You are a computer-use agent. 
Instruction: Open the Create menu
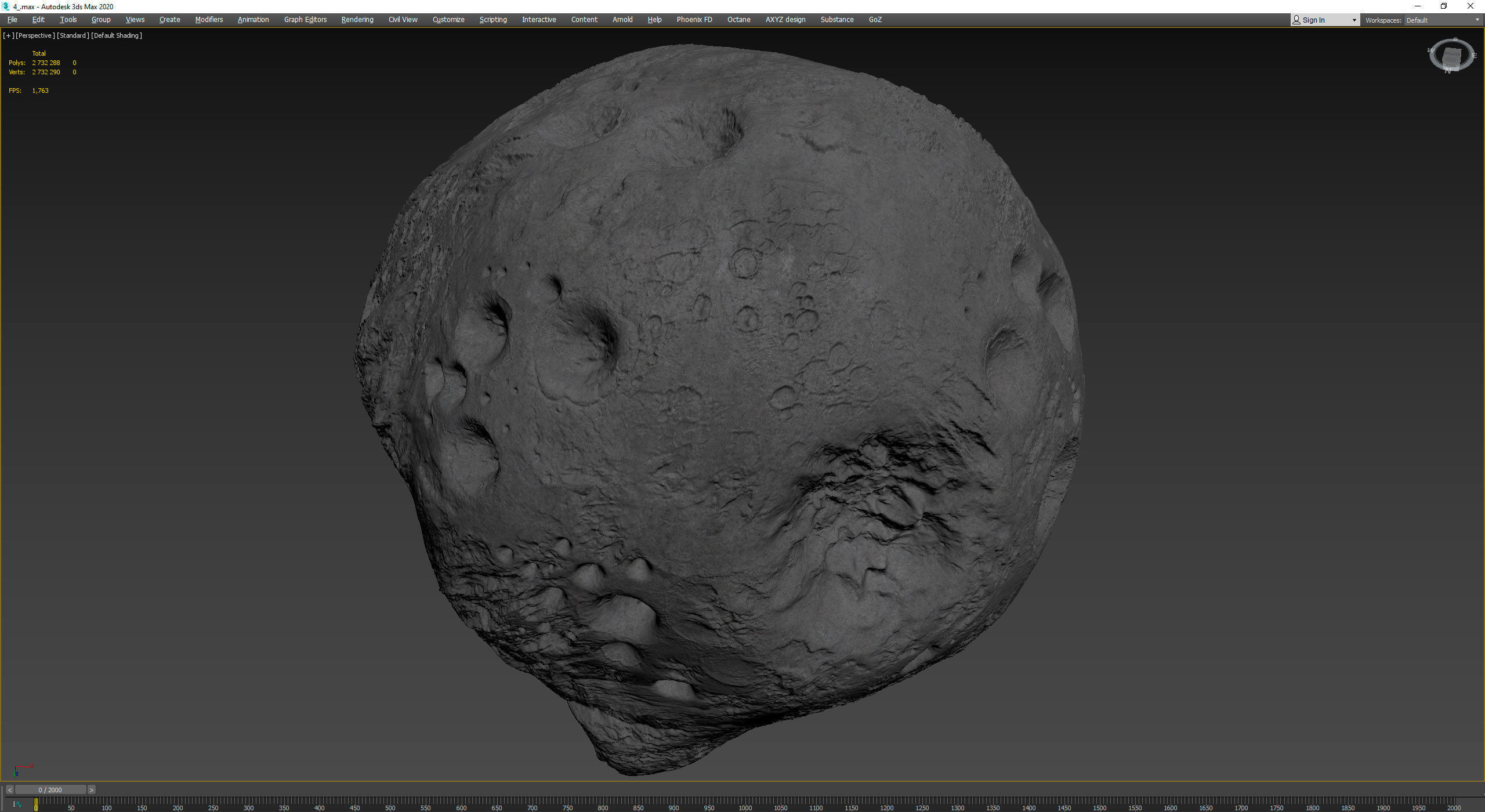click(x=170, y=20)
